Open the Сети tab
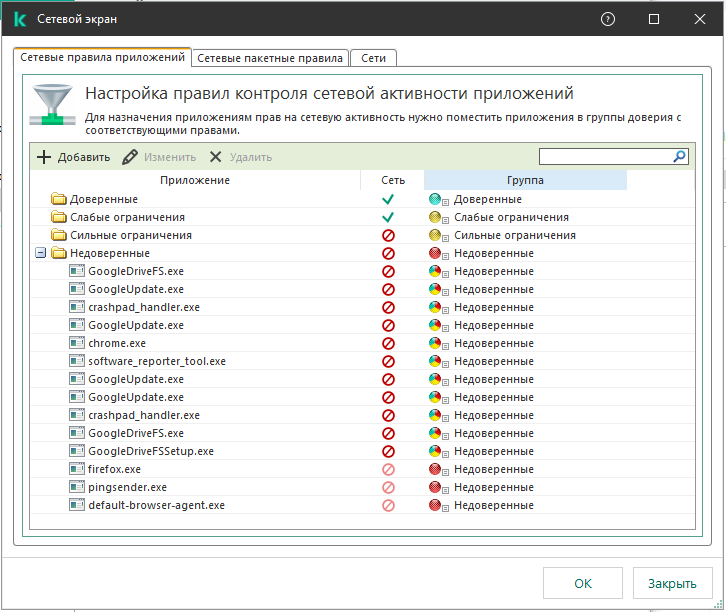Screen dimensions: 726x612 (x=373, y=58)
